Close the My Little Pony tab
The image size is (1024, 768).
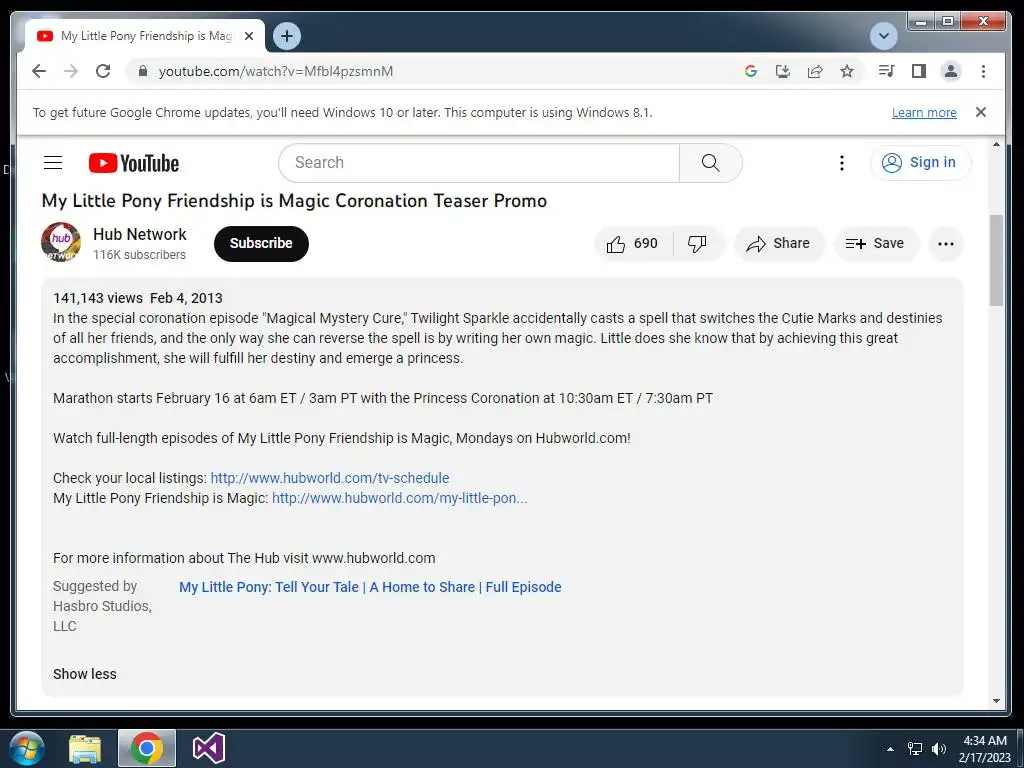click(249, 36)
